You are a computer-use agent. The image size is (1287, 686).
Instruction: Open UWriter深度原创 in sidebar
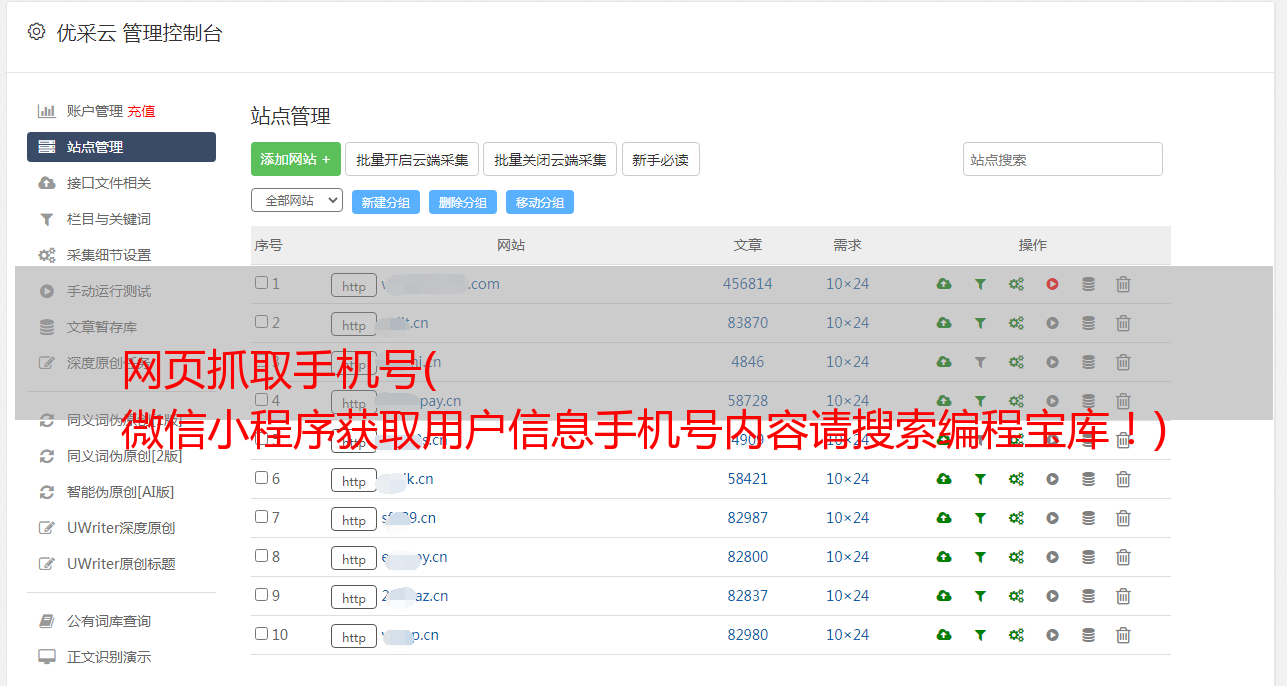click(120, 528)
